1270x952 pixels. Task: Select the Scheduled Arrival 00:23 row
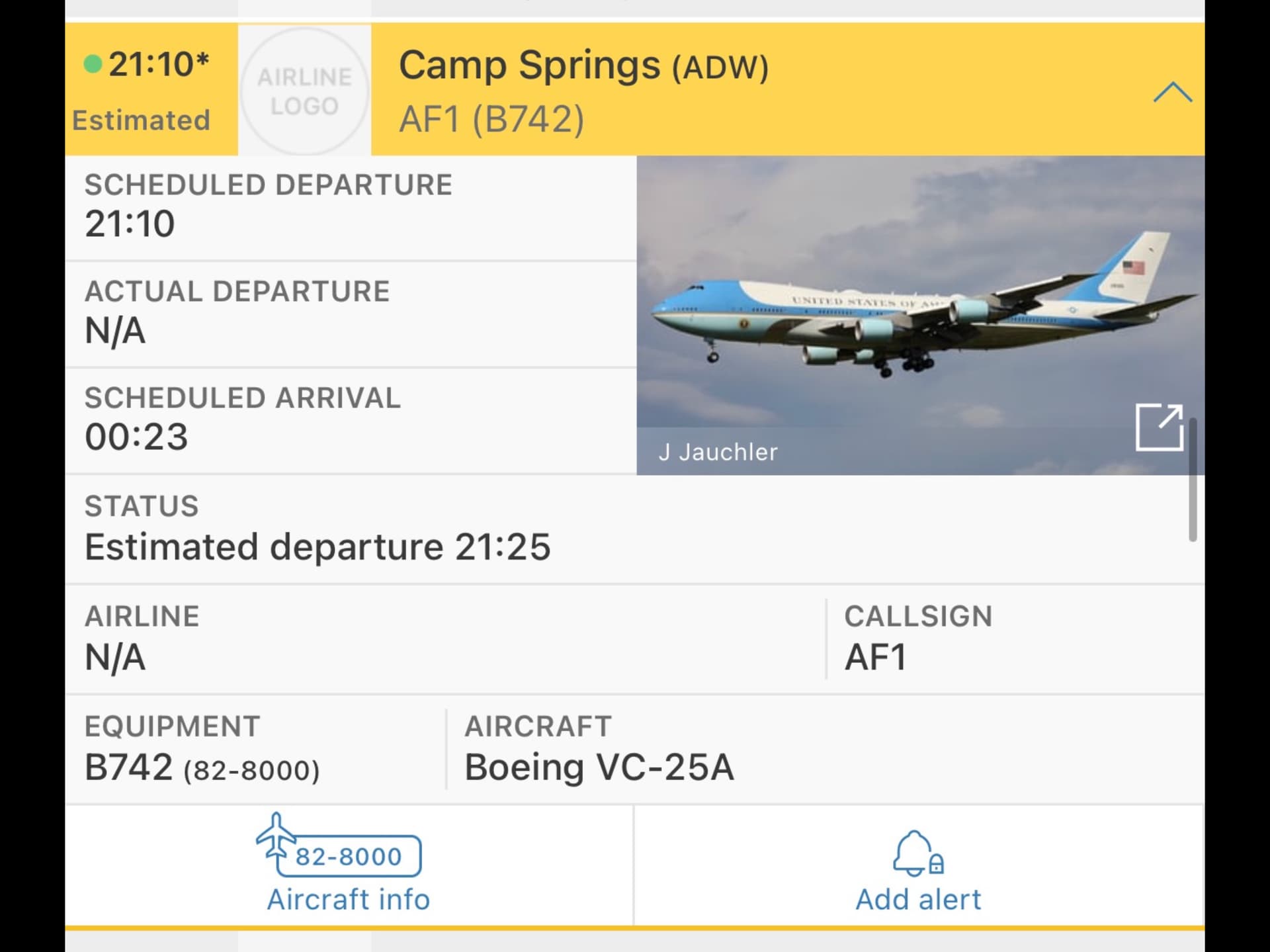point(351,420)
